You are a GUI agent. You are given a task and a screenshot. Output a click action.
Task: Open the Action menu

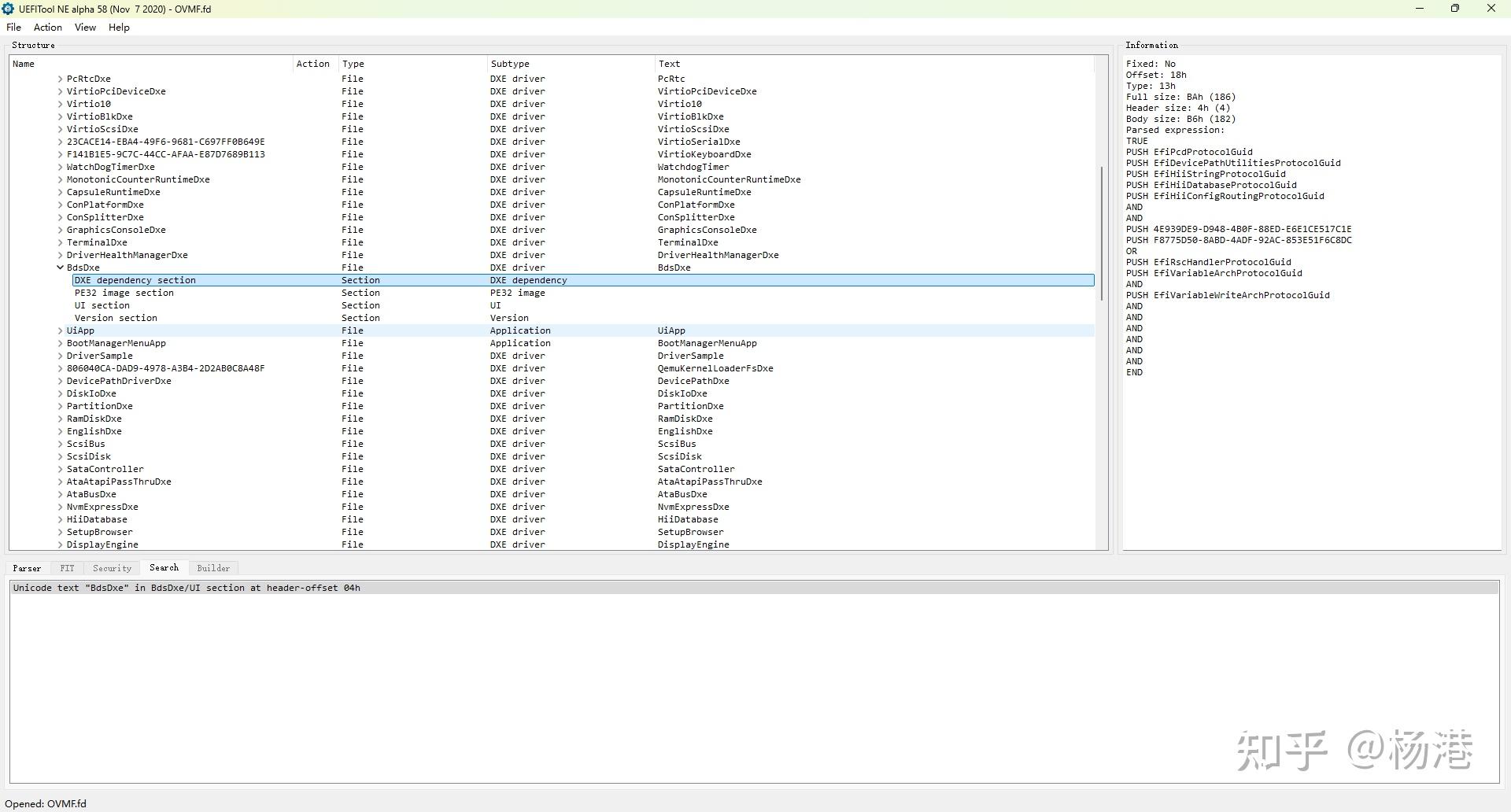click(47, 27)
